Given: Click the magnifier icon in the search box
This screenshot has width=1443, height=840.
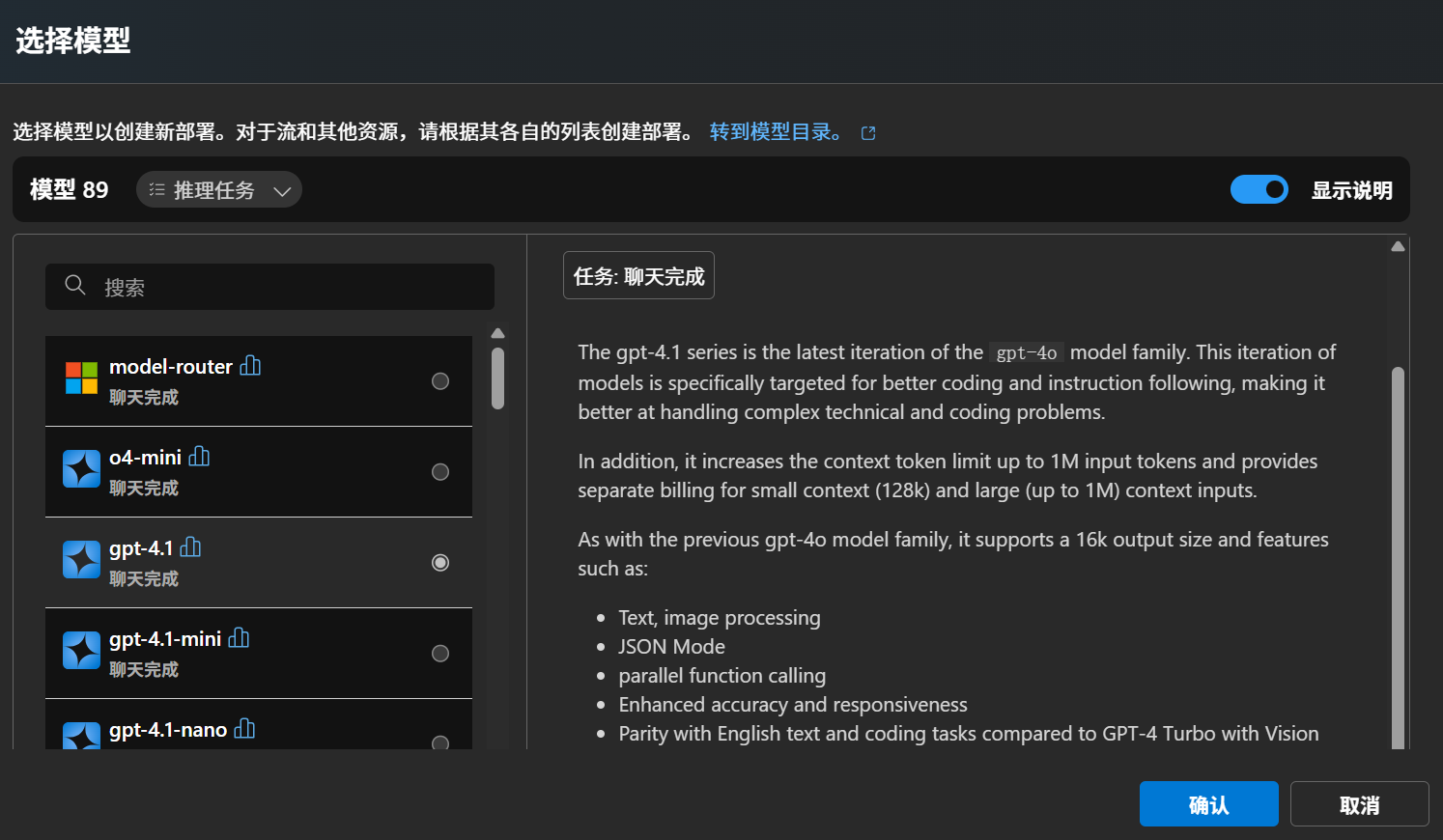Looking at the screenshot, I should (x=75, y=285).
